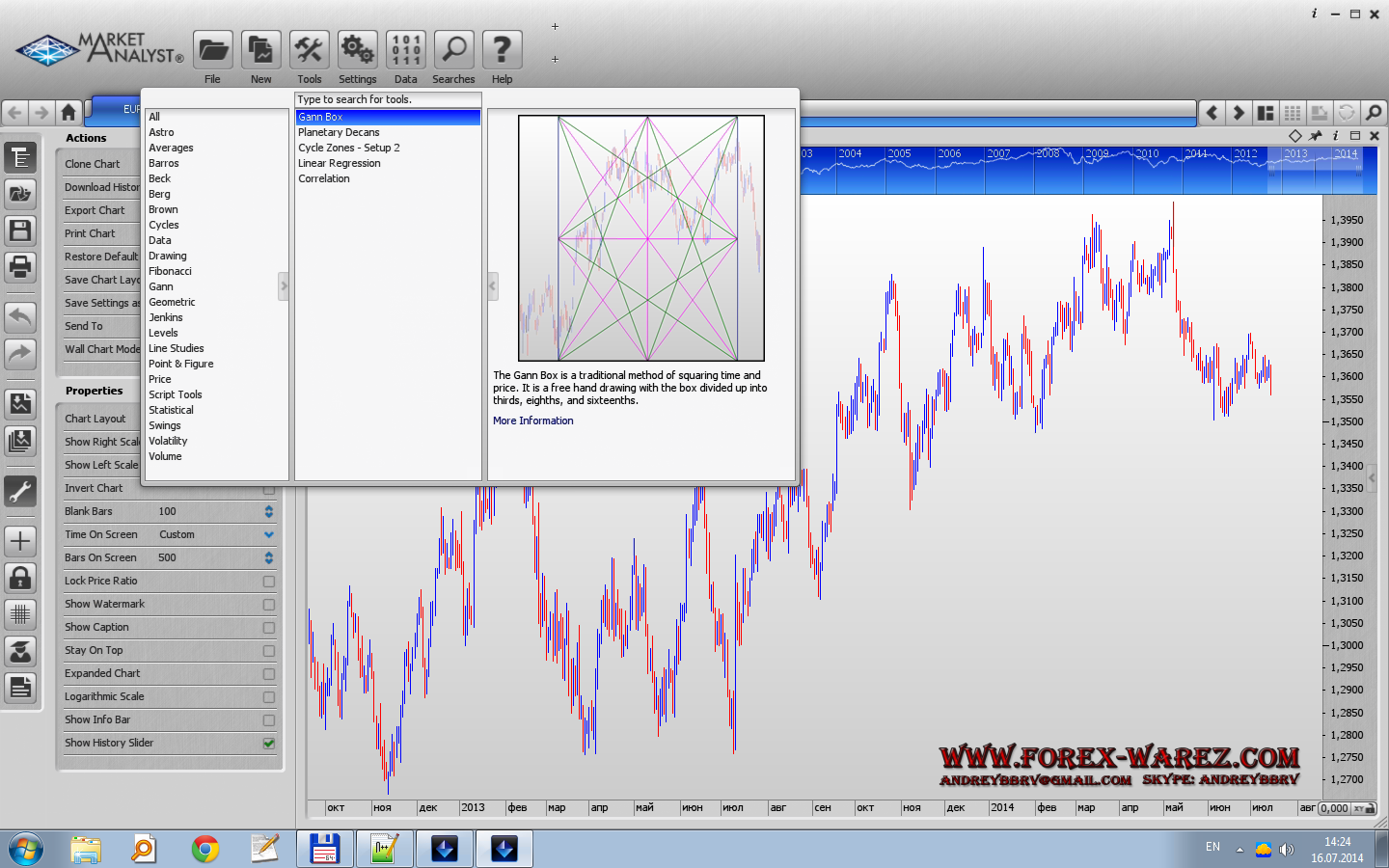Open the Searches magnifier icon

(453, 50)
